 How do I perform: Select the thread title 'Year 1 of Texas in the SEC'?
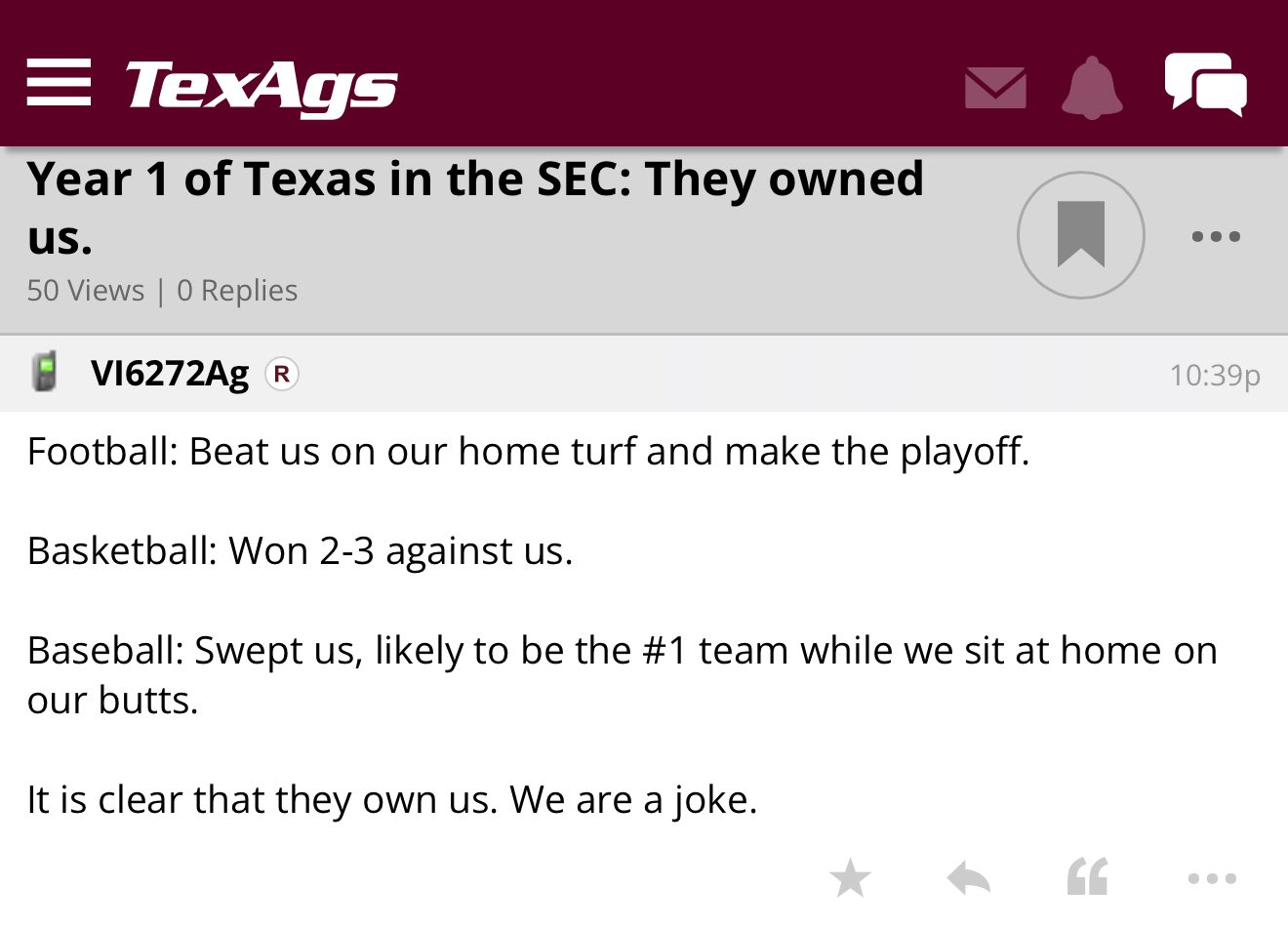(475, 207)
